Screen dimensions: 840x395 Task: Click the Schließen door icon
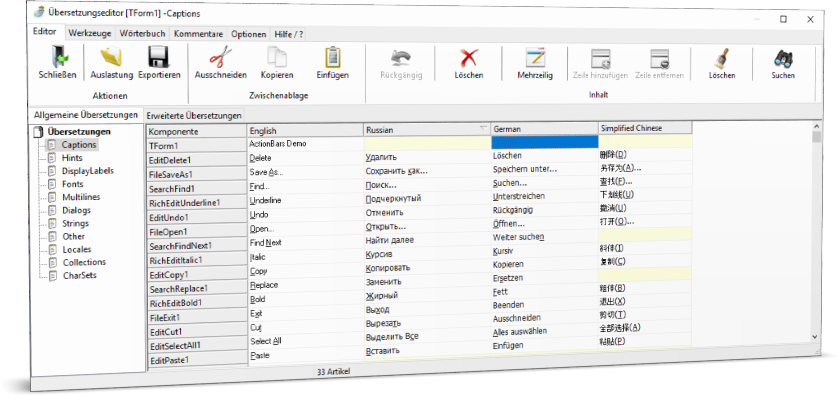point(57,57)
